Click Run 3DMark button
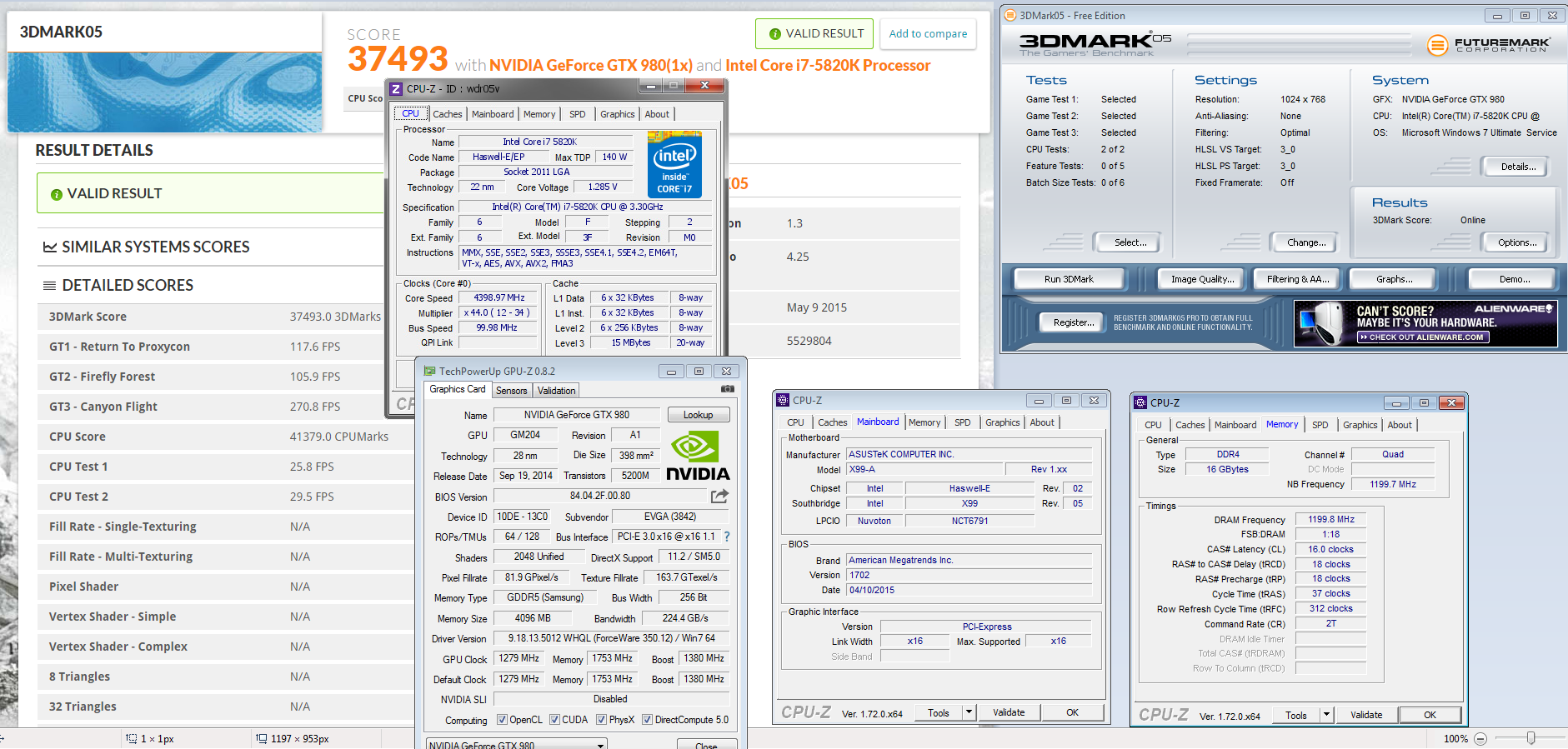The height and width of the screenshot is (749, 1568). point(1069,279)
